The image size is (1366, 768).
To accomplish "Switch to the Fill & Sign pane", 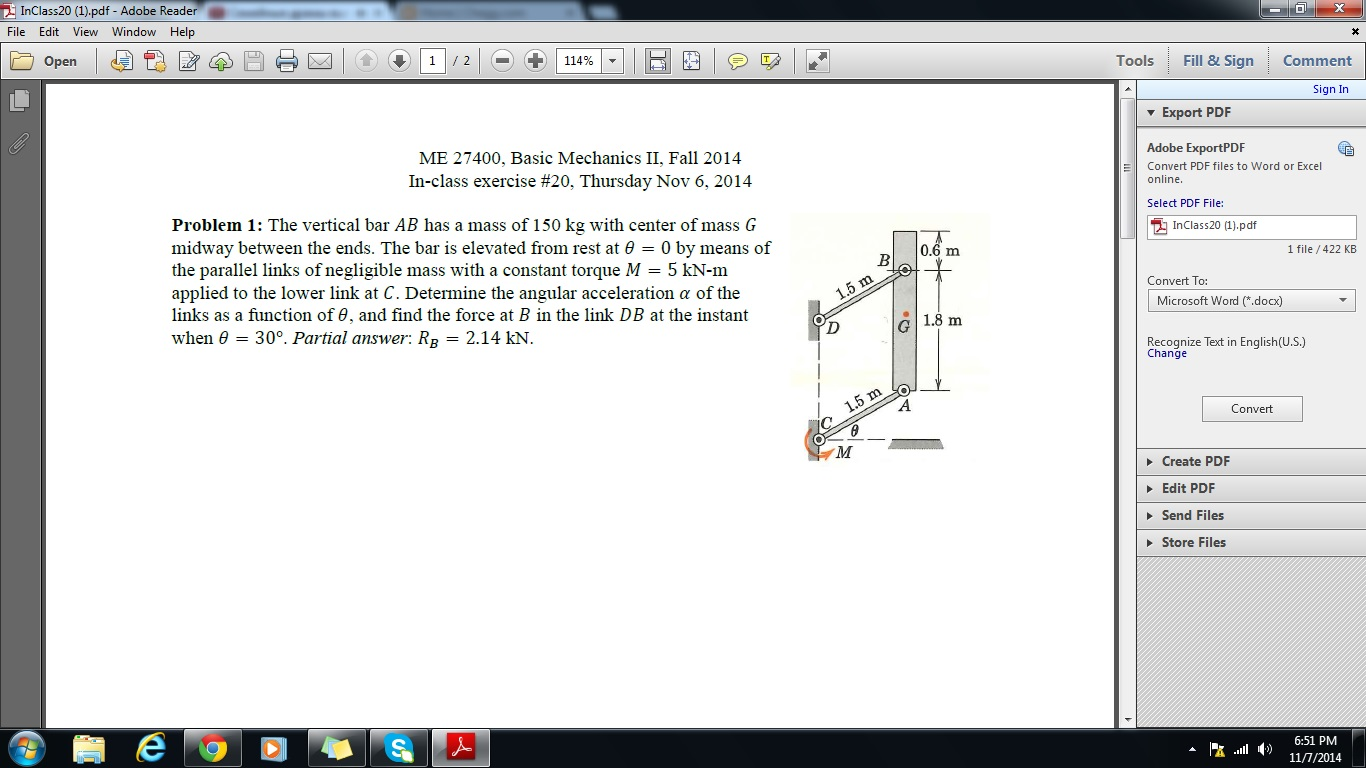I will [x=1218, y=61].
